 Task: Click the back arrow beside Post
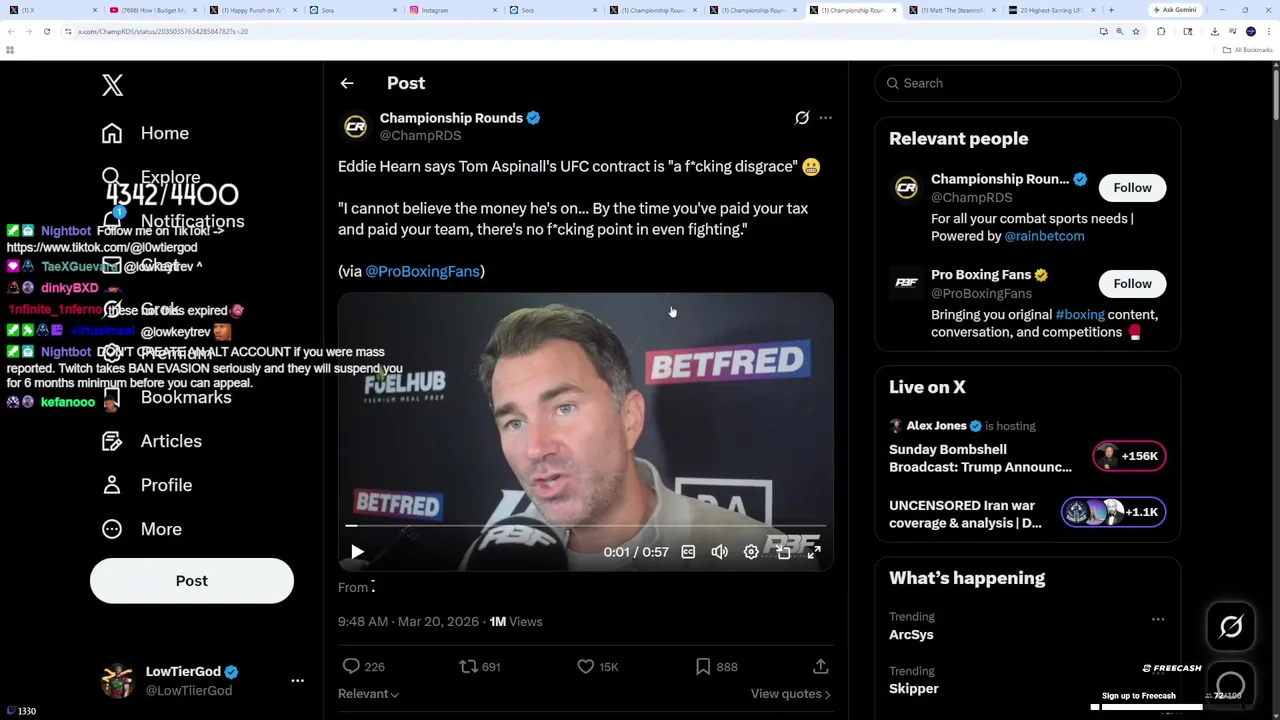pyautogui.click(x=347, y=83)
